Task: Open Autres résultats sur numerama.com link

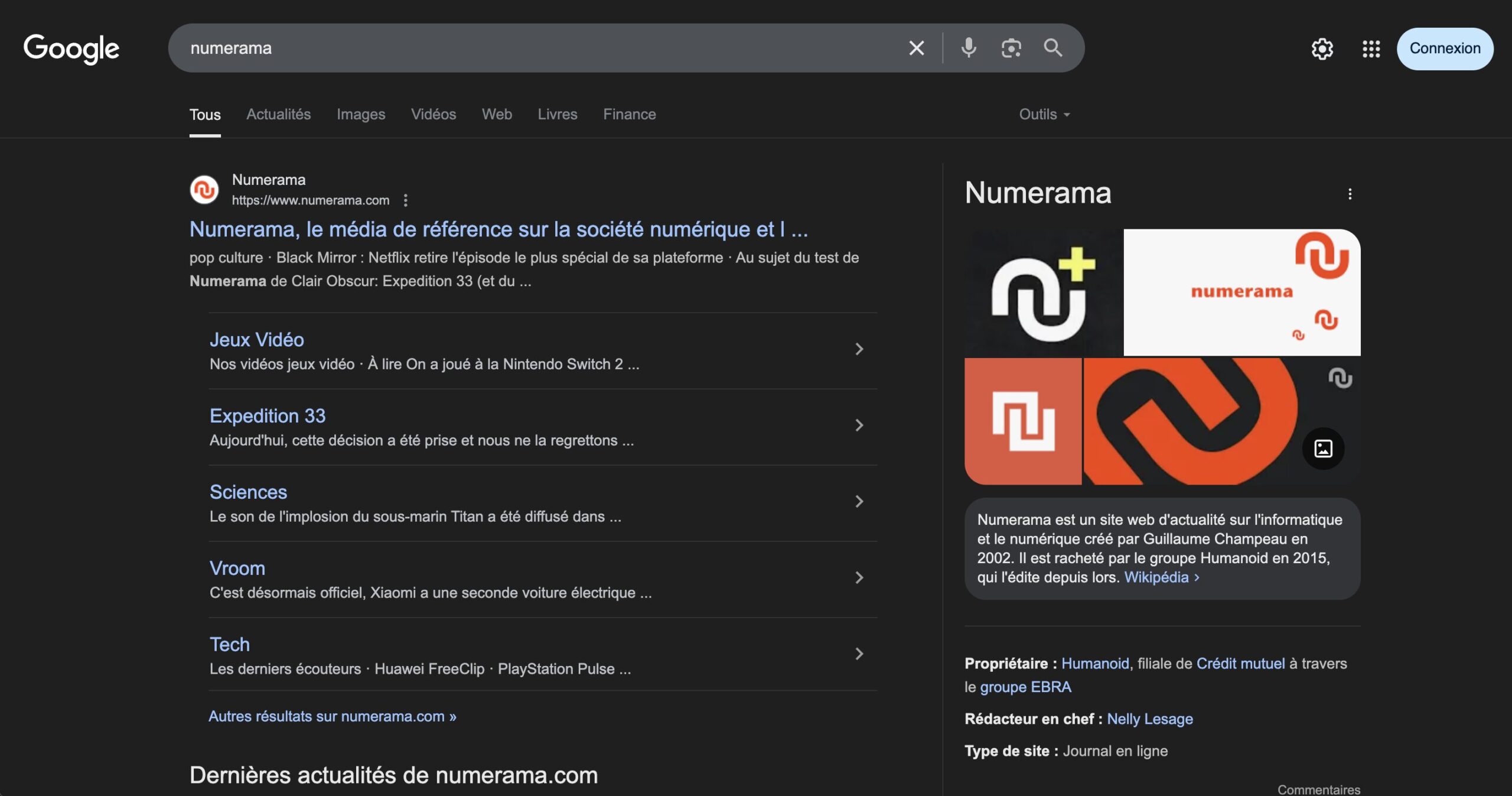Action: click(332, 716)
